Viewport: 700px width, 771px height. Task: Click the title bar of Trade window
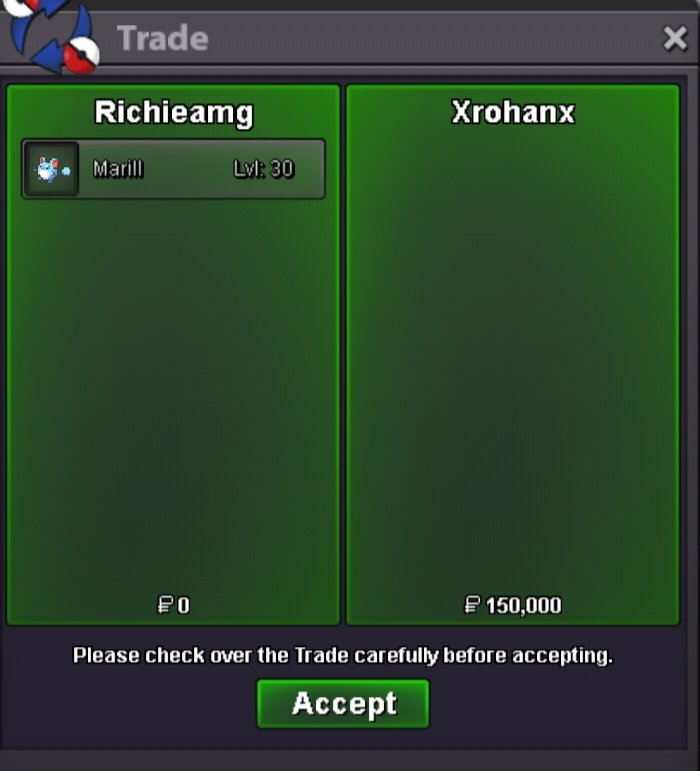click(x=383, y=38)
